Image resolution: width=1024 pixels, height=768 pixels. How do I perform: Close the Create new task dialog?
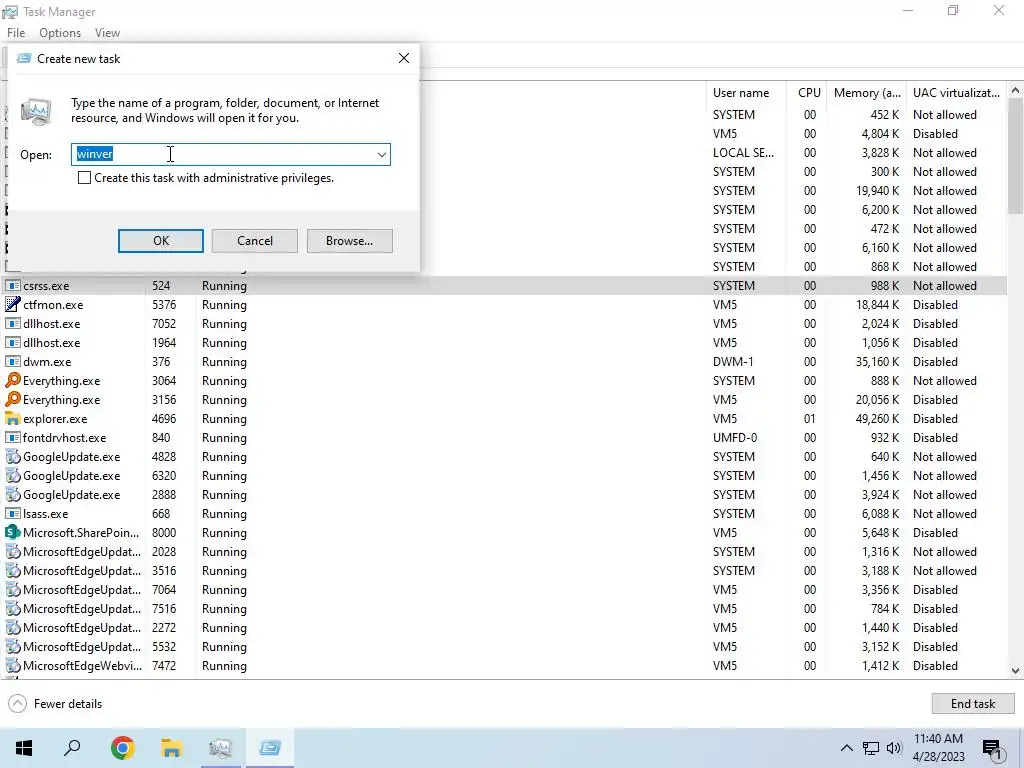pos(404,58)
